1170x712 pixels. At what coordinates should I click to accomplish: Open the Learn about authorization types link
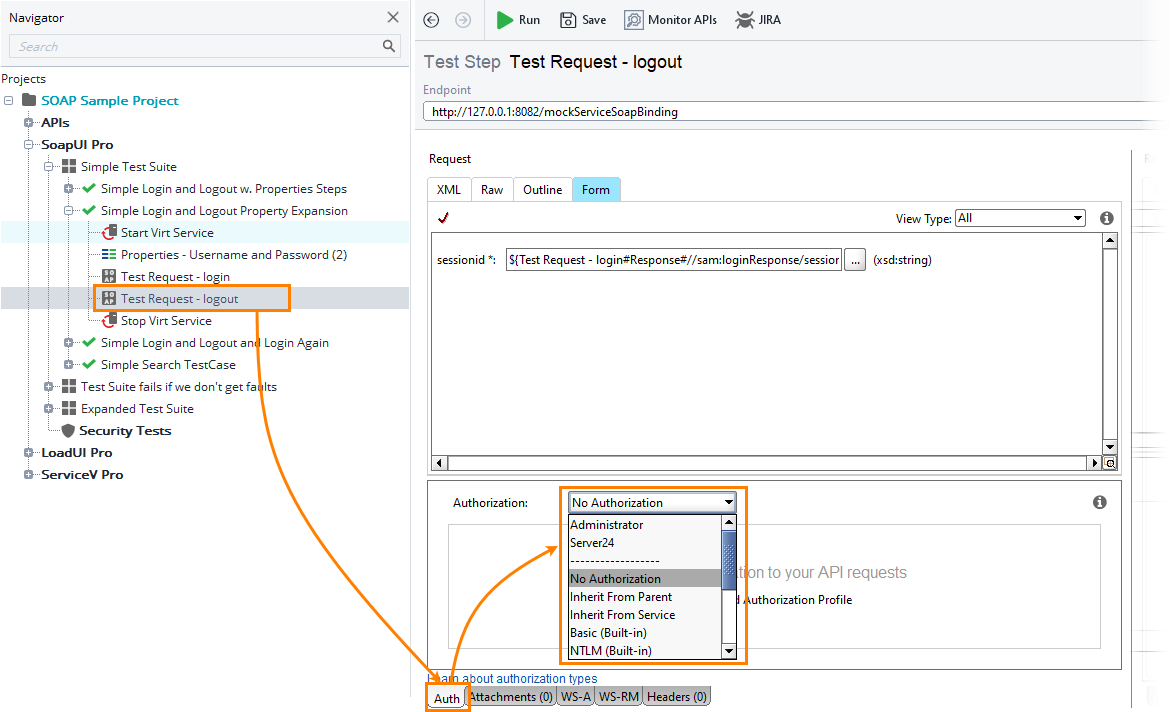(513, 678)
